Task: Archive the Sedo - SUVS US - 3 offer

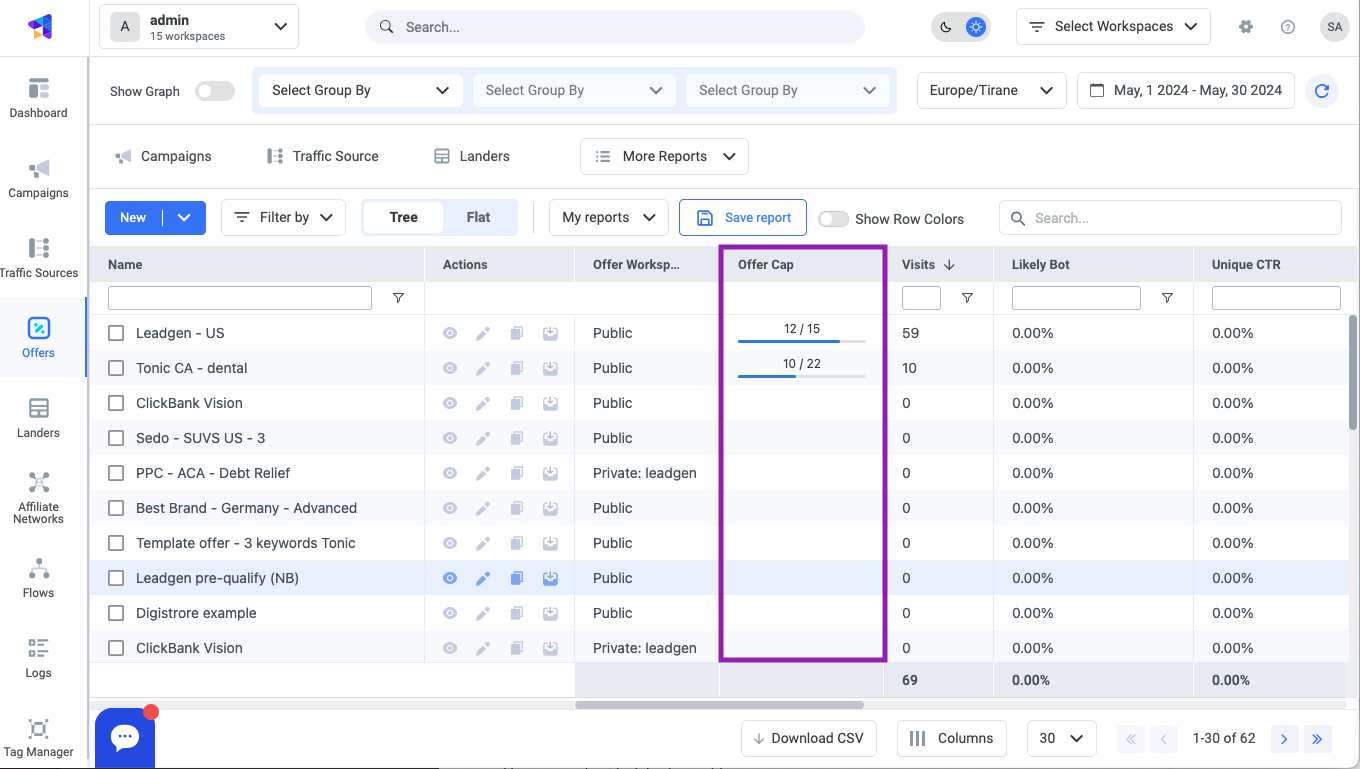Action: pyautogui.click(x=550, y=438)
